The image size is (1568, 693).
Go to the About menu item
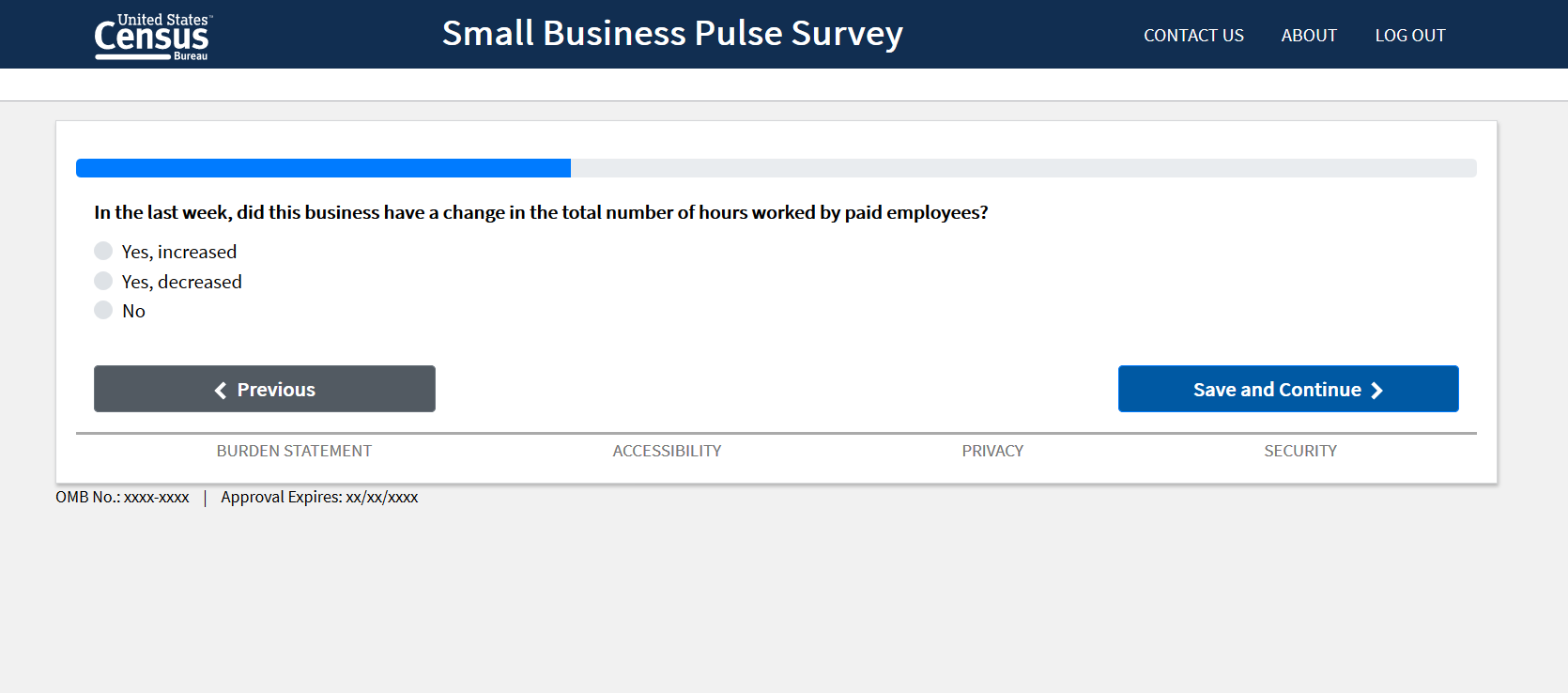click(x=1309, y=36)
